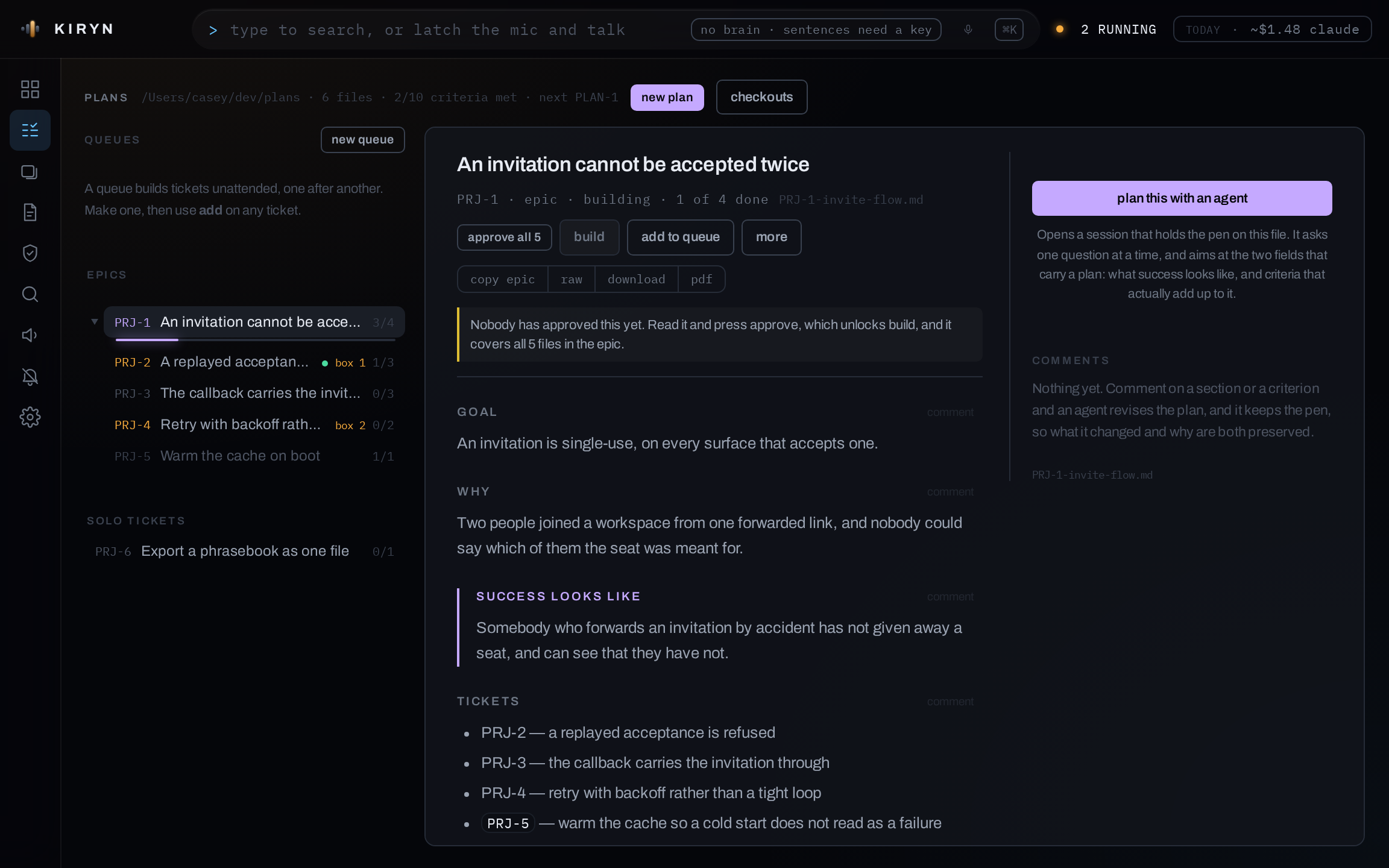The height and width of the screenshot is (868, 1389).
Task: Select the download segment
Action: 636,279
